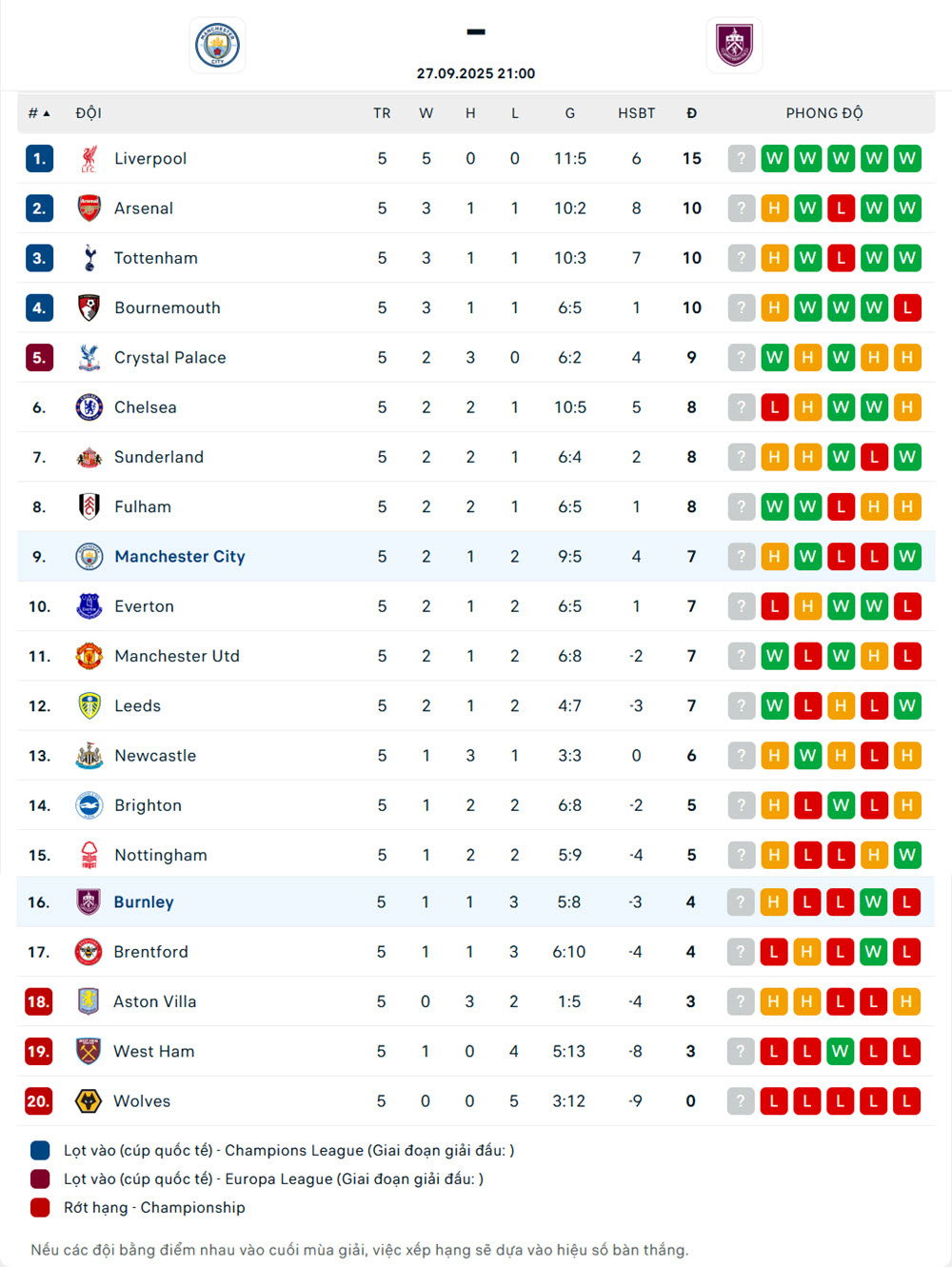This screenshot has width=952, height=1267.
Task: Open the Manchester City team link
Action: (x=180, y=557)
